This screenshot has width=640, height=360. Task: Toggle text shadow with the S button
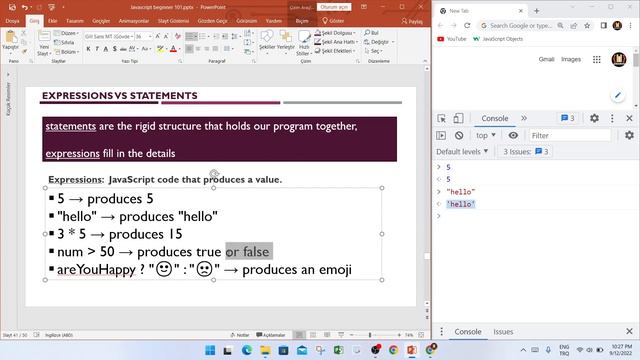click(115, 49)
